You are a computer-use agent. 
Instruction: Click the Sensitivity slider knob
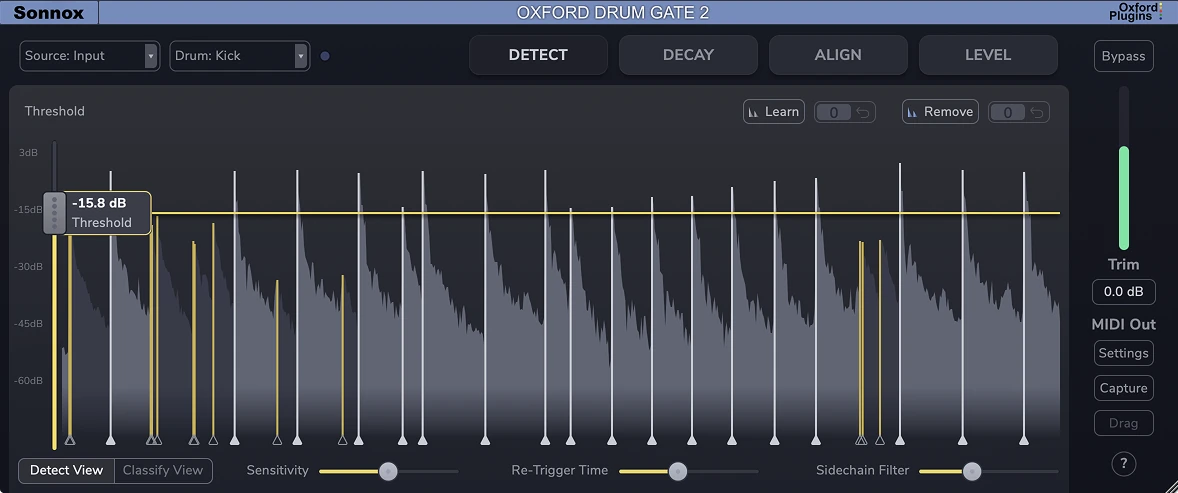(x=388, y=471)
